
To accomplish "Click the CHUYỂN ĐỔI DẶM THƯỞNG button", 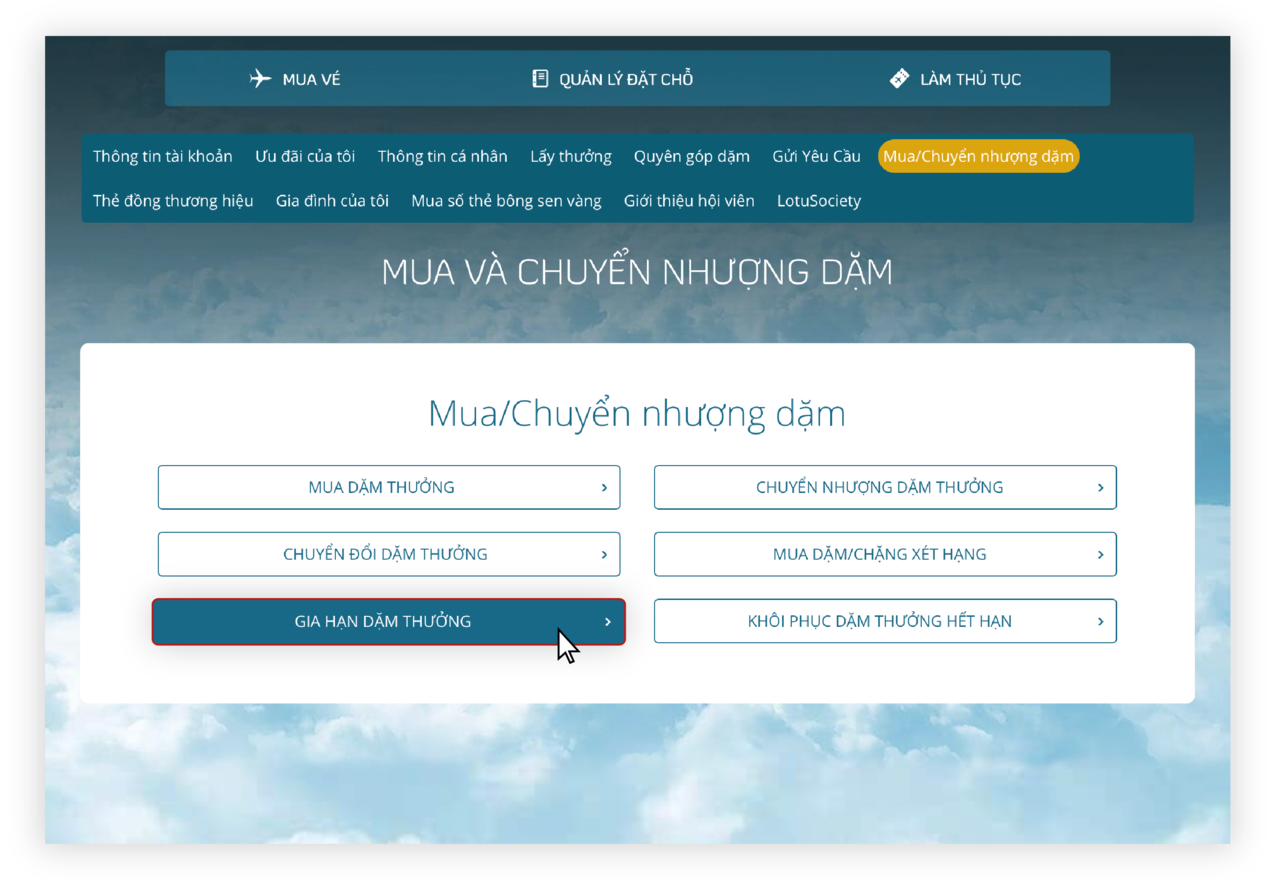I will 388,554.
